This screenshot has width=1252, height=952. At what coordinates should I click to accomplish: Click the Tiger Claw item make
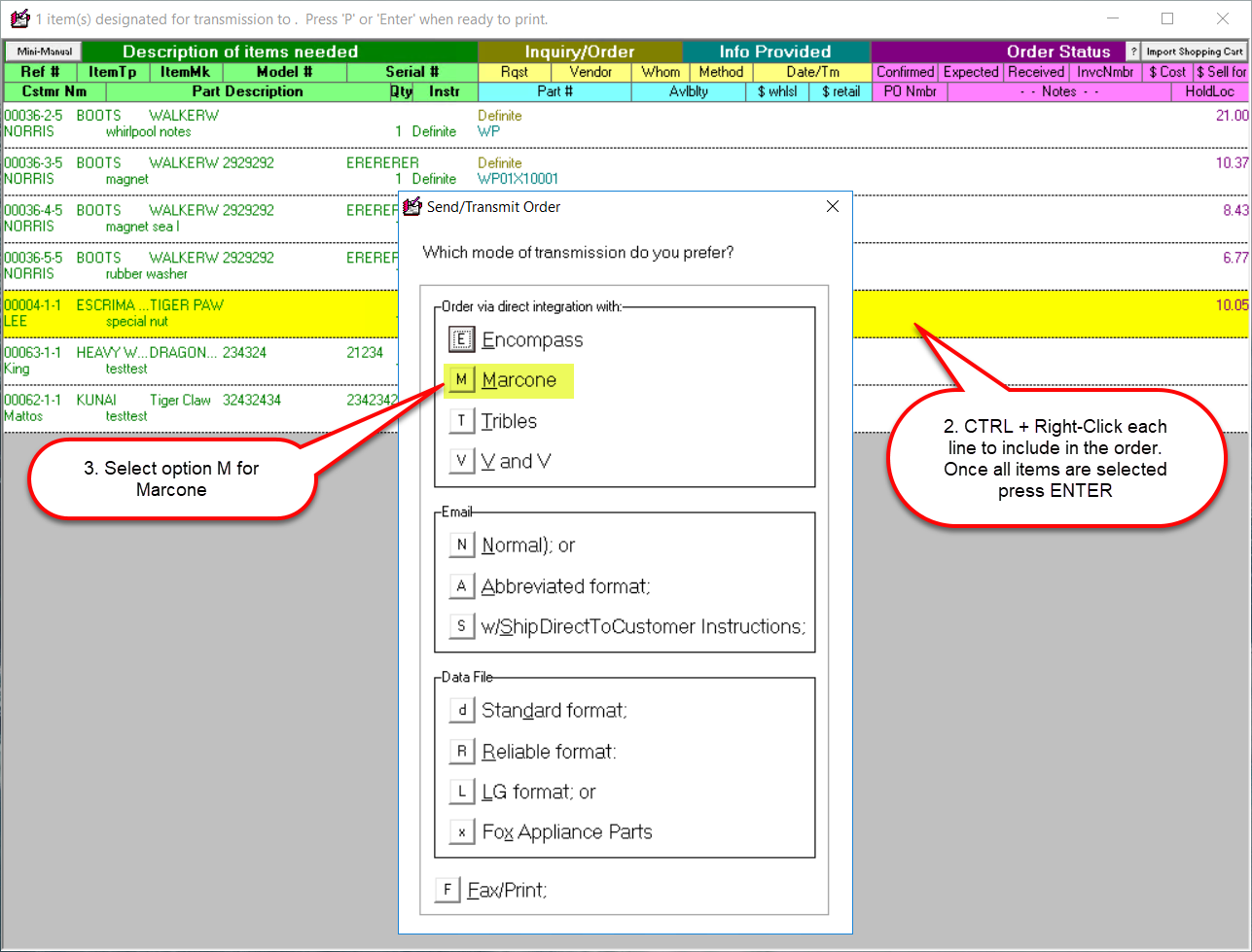(182, 401)
